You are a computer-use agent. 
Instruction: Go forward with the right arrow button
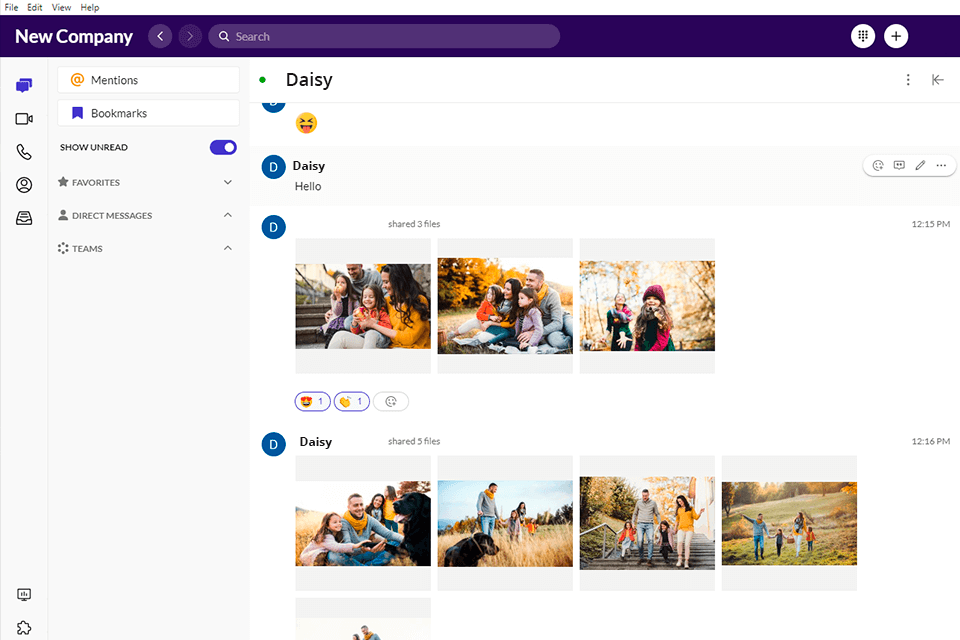190,36
